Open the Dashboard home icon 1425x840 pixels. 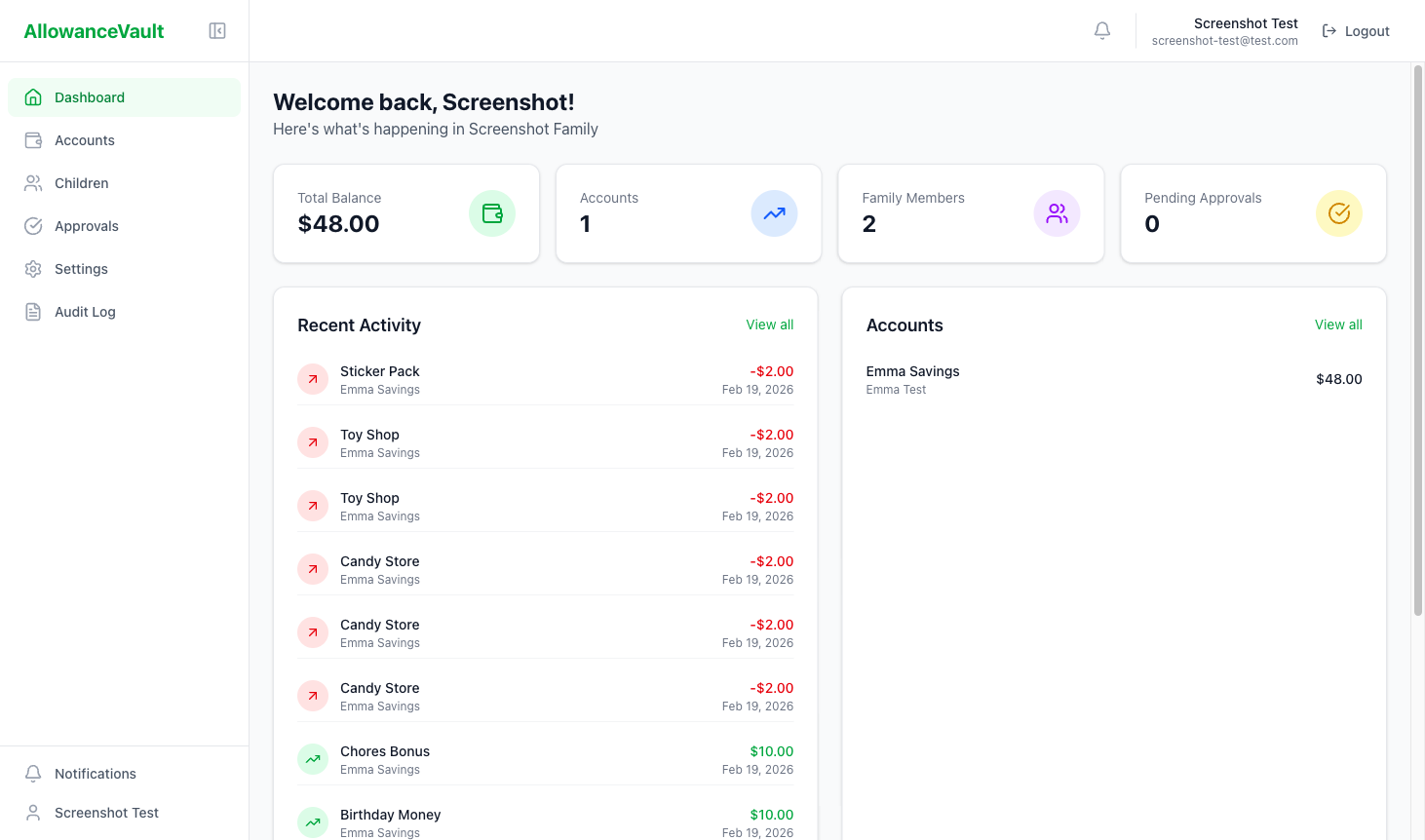tap(32, 96)
